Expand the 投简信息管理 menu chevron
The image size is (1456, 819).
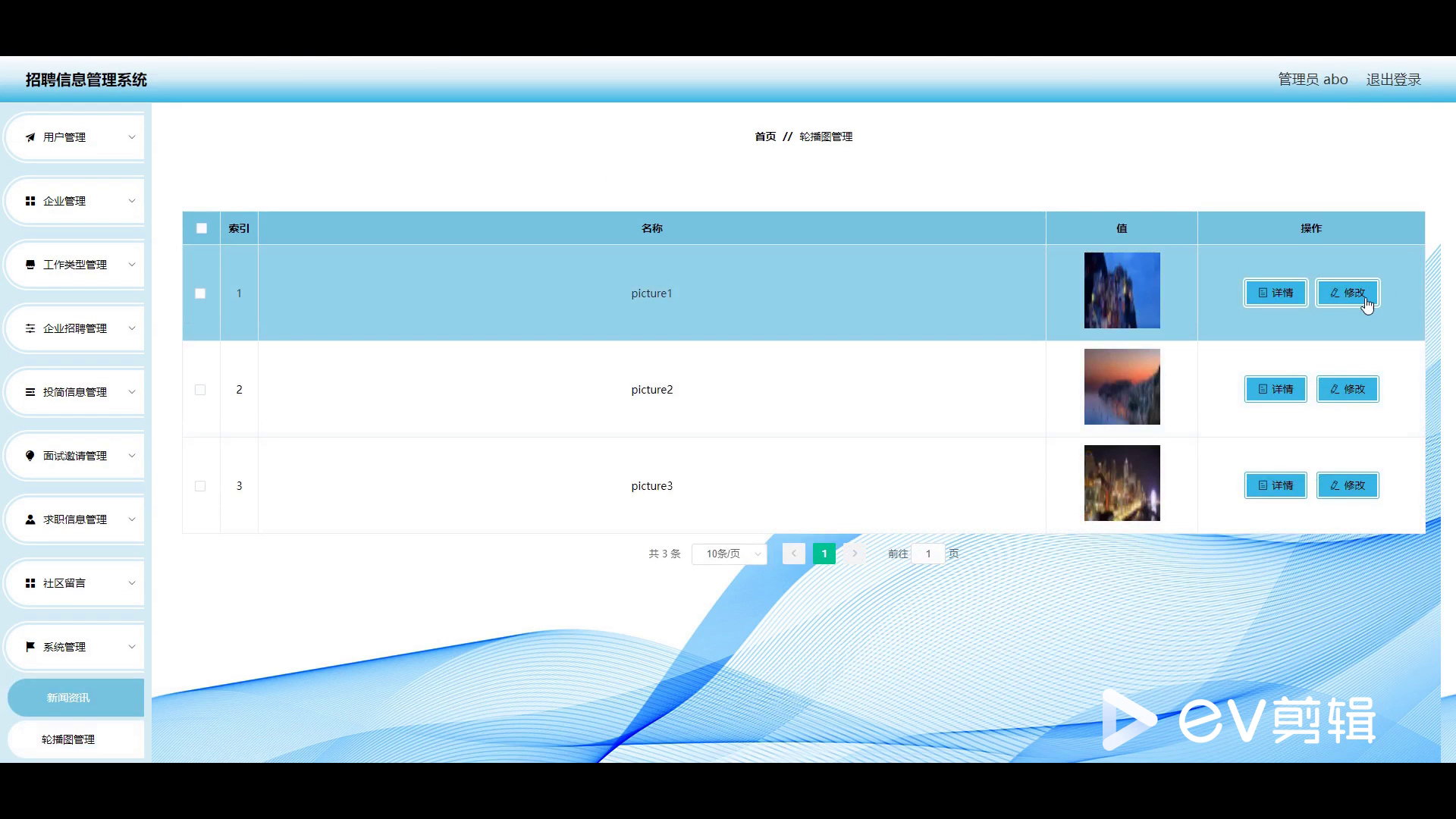pyautogui.click(x=132, y=392)
